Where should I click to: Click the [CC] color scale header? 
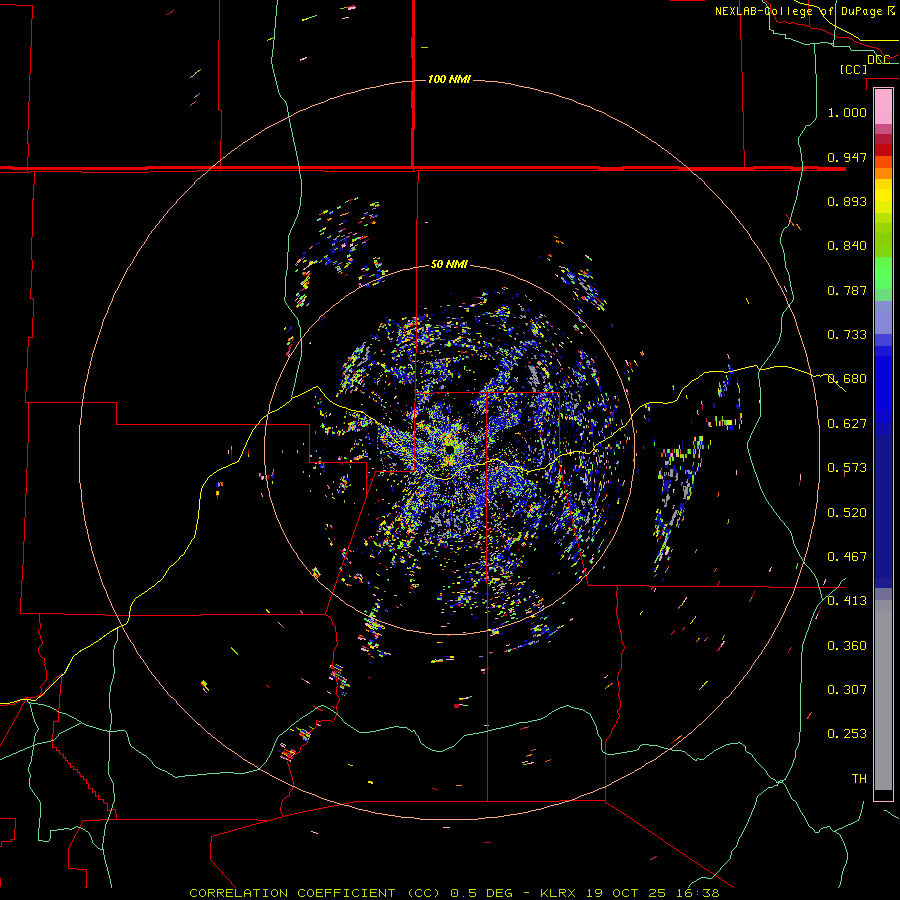(x=853, y=69)
